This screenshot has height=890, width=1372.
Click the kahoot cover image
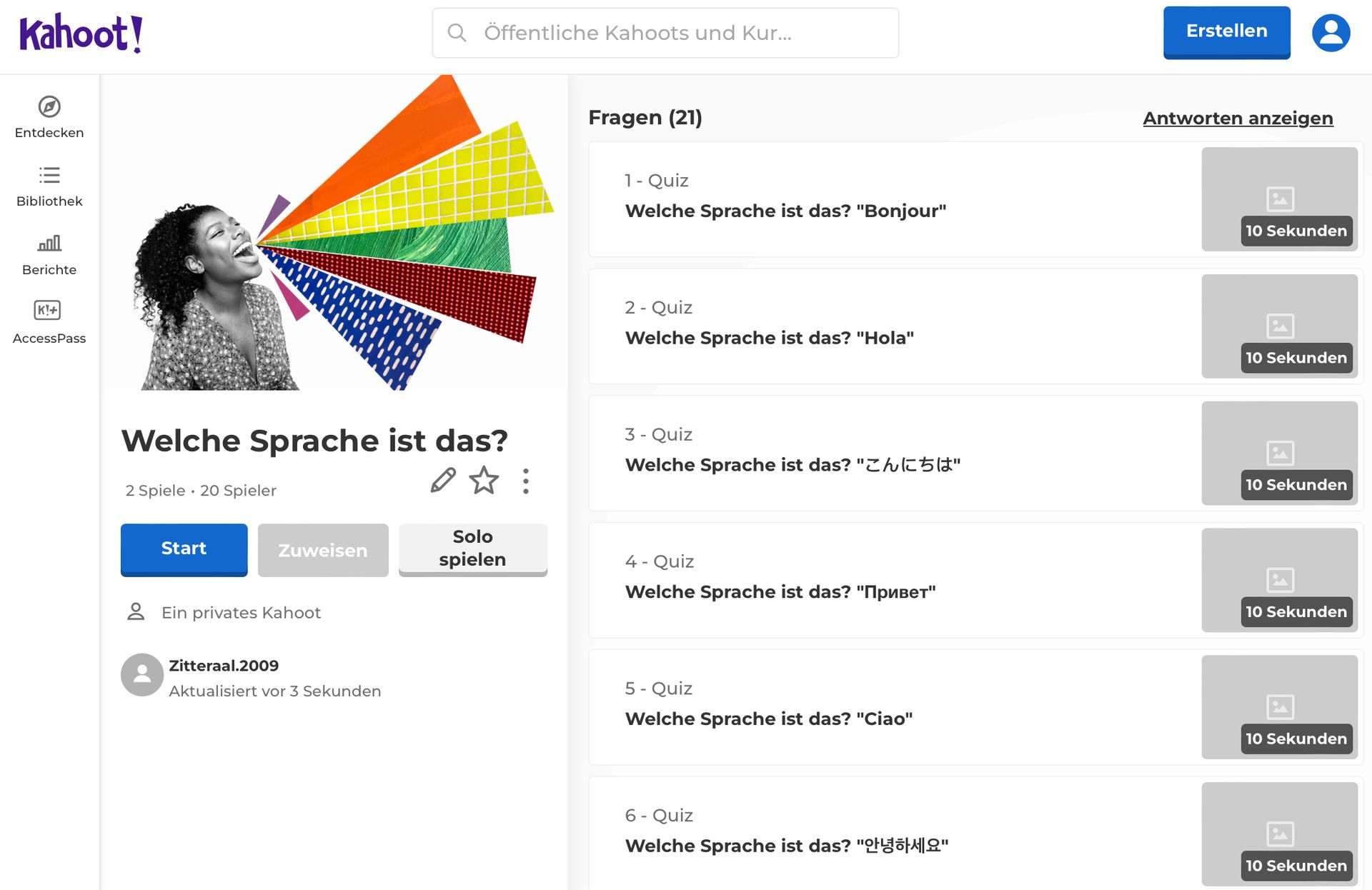[x=334, y=233]
